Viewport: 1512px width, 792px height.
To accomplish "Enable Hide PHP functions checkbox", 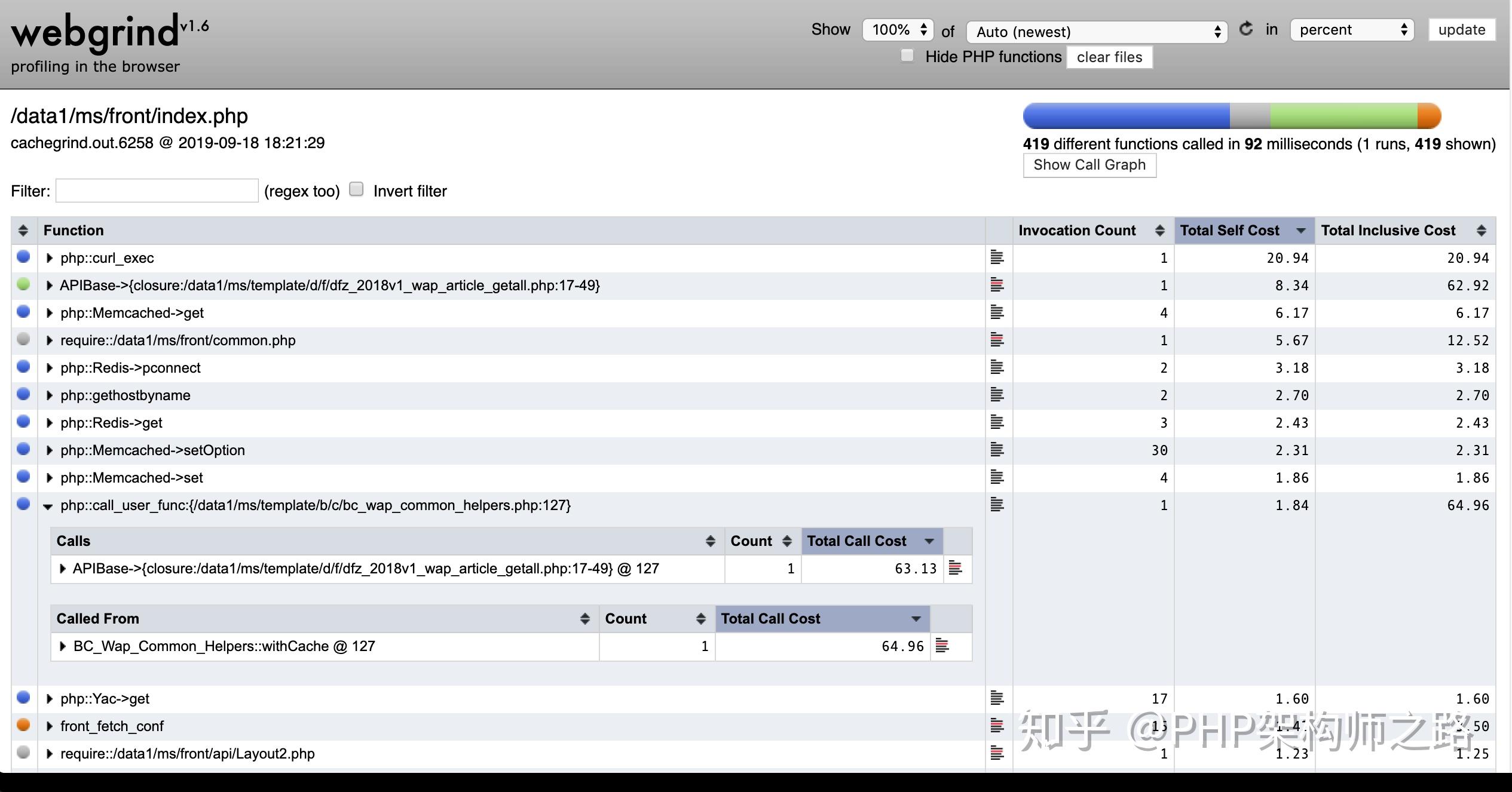I will click(x=907, y=56).
